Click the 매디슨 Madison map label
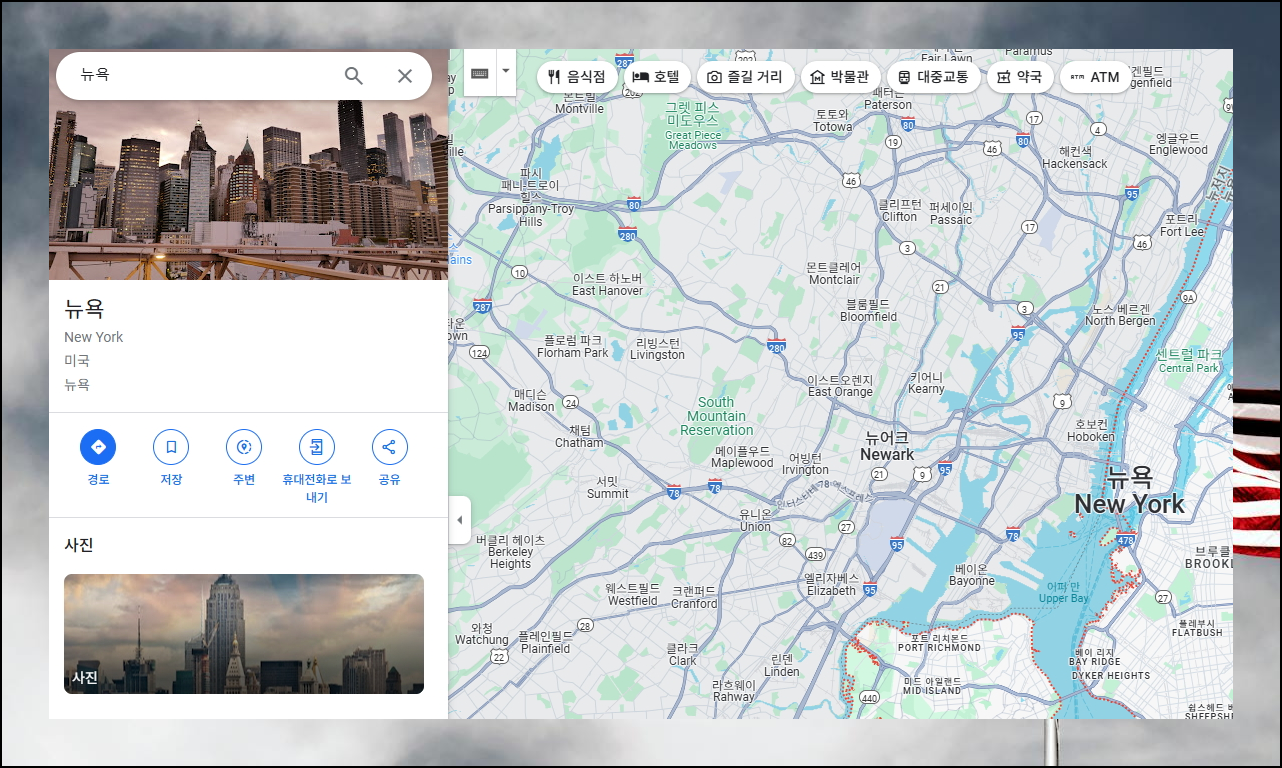1282x768 pixels. click(531, 400)
